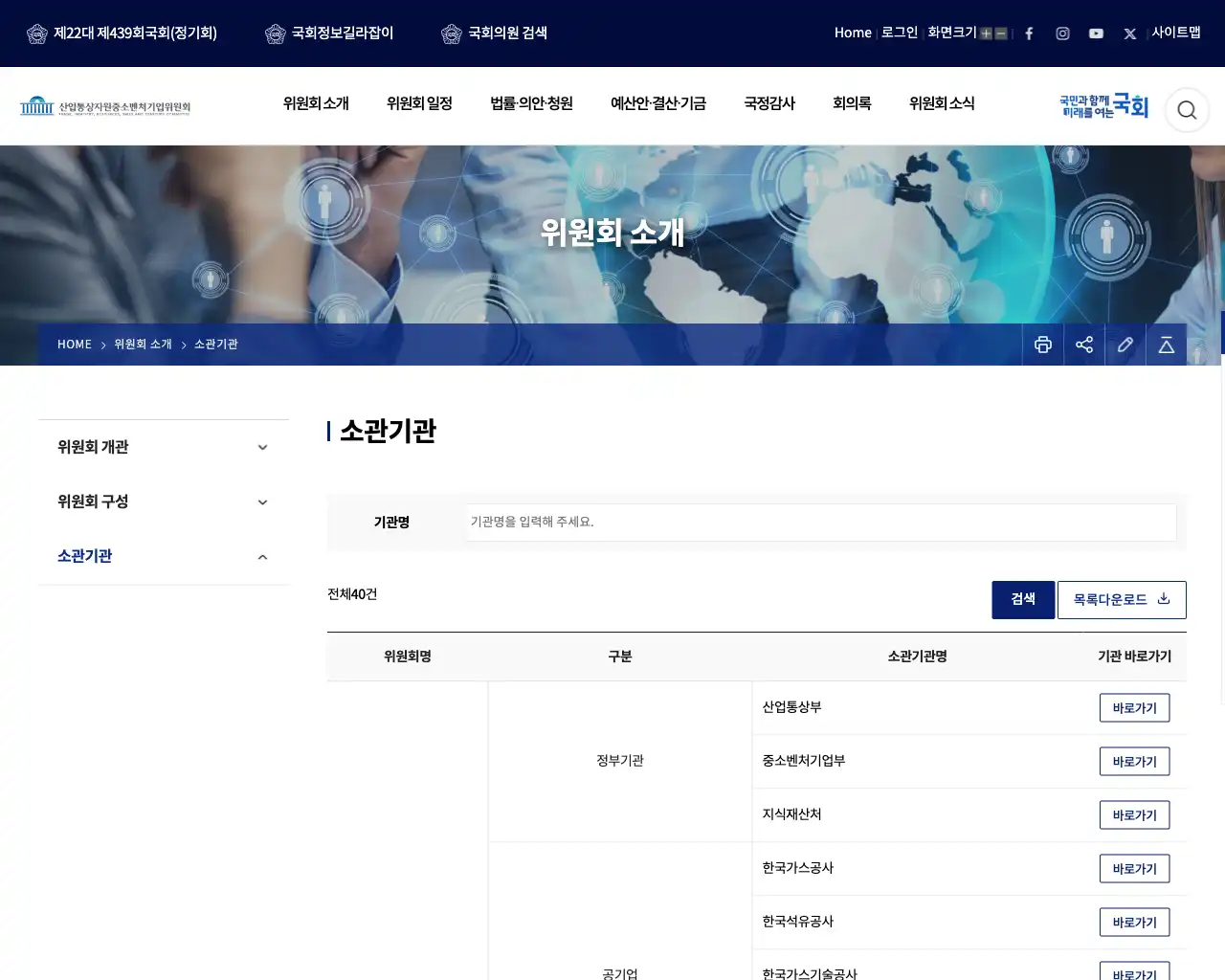Click the 국민과 함께 미래를 여는 국회 logo
The width and height of the screenshot is (1225, 980).
[x=1103, y=106]
